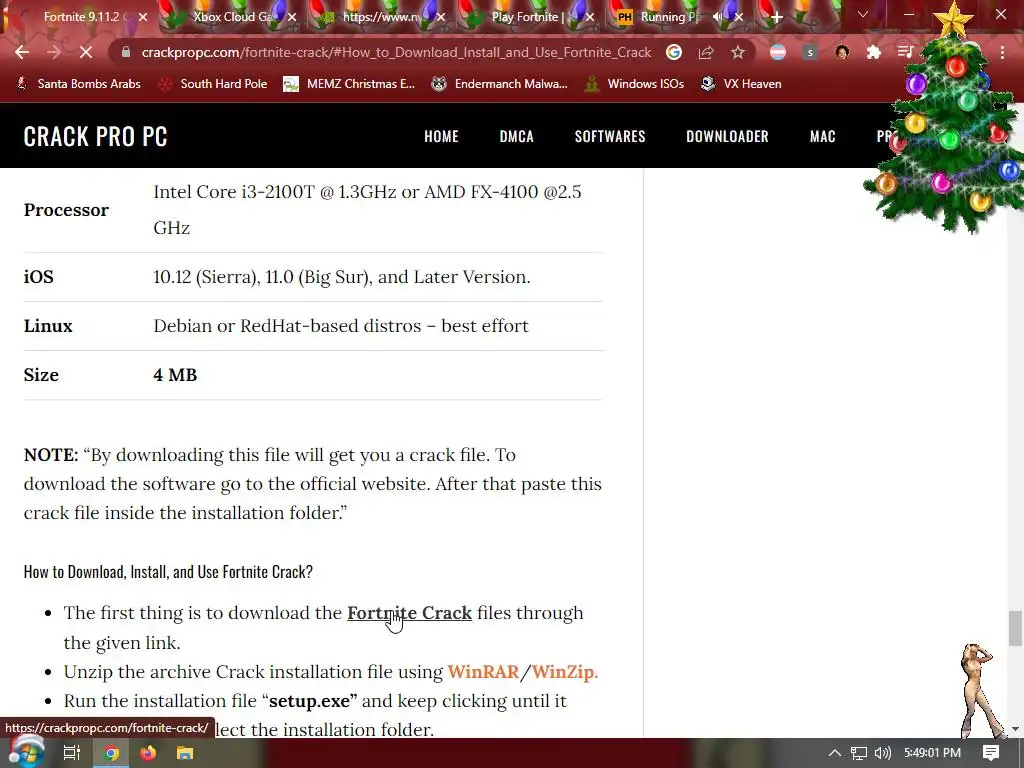Go forward to the next page
This screenshot has height=768, width=1024.
click(x=54, y=52)
